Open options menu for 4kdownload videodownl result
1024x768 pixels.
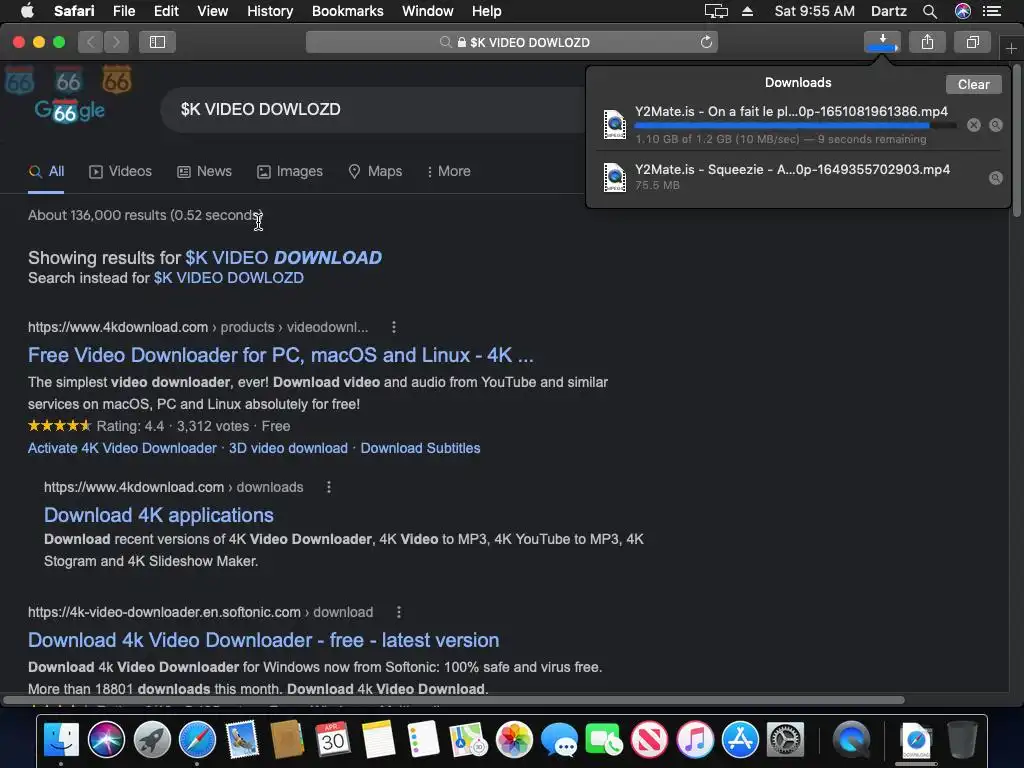pos(394,327)
